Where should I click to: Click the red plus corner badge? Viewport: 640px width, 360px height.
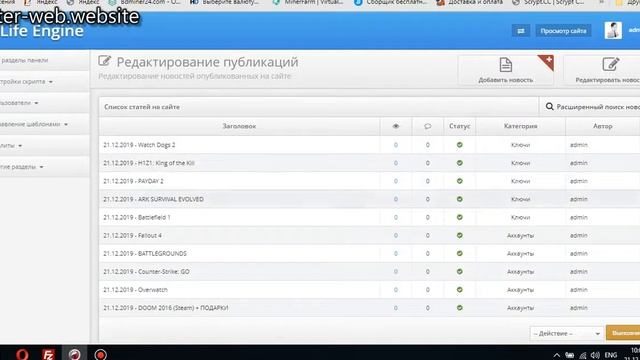pyautogui.click(x=547, y=61)
